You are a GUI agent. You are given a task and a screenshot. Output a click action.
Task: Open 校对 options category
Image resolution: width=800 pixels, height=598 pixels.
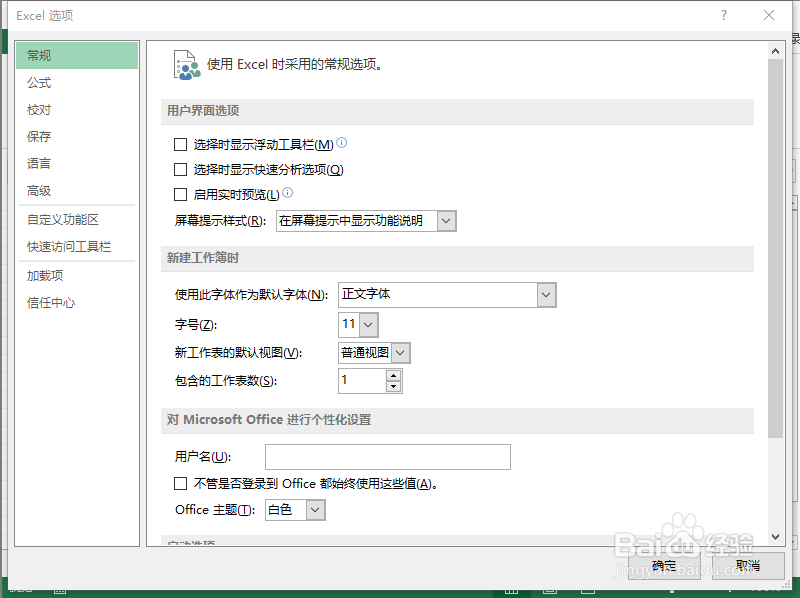click(77, 109)
